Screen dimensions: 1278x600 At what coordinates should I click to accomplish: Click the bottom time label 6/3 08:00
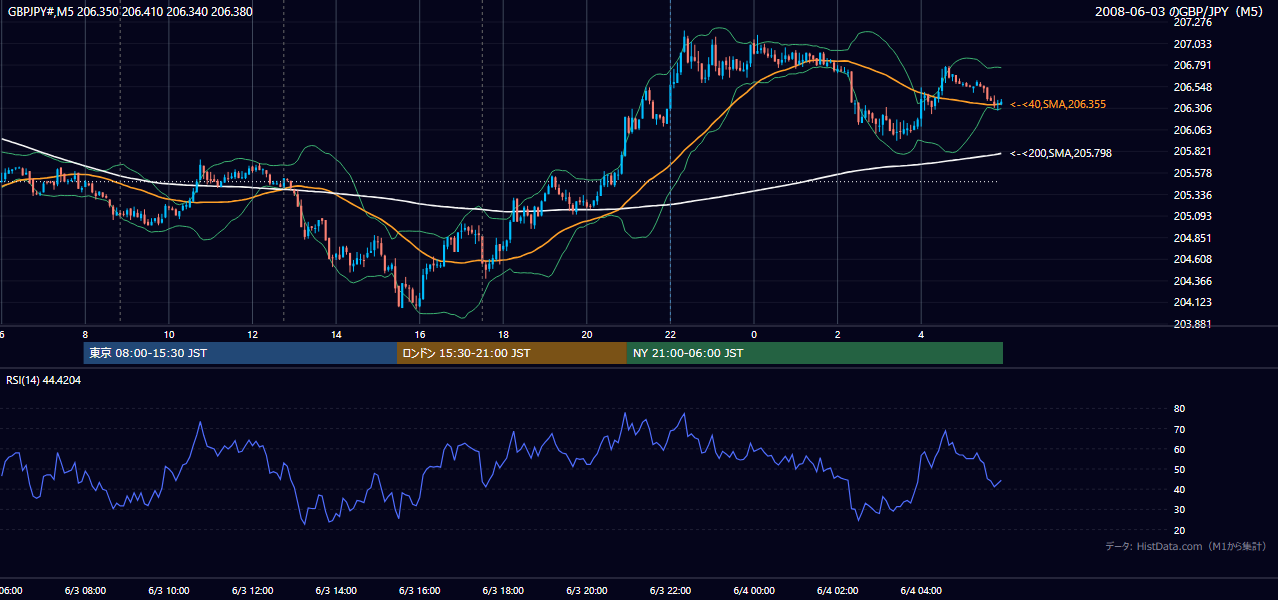pos(85,591)
